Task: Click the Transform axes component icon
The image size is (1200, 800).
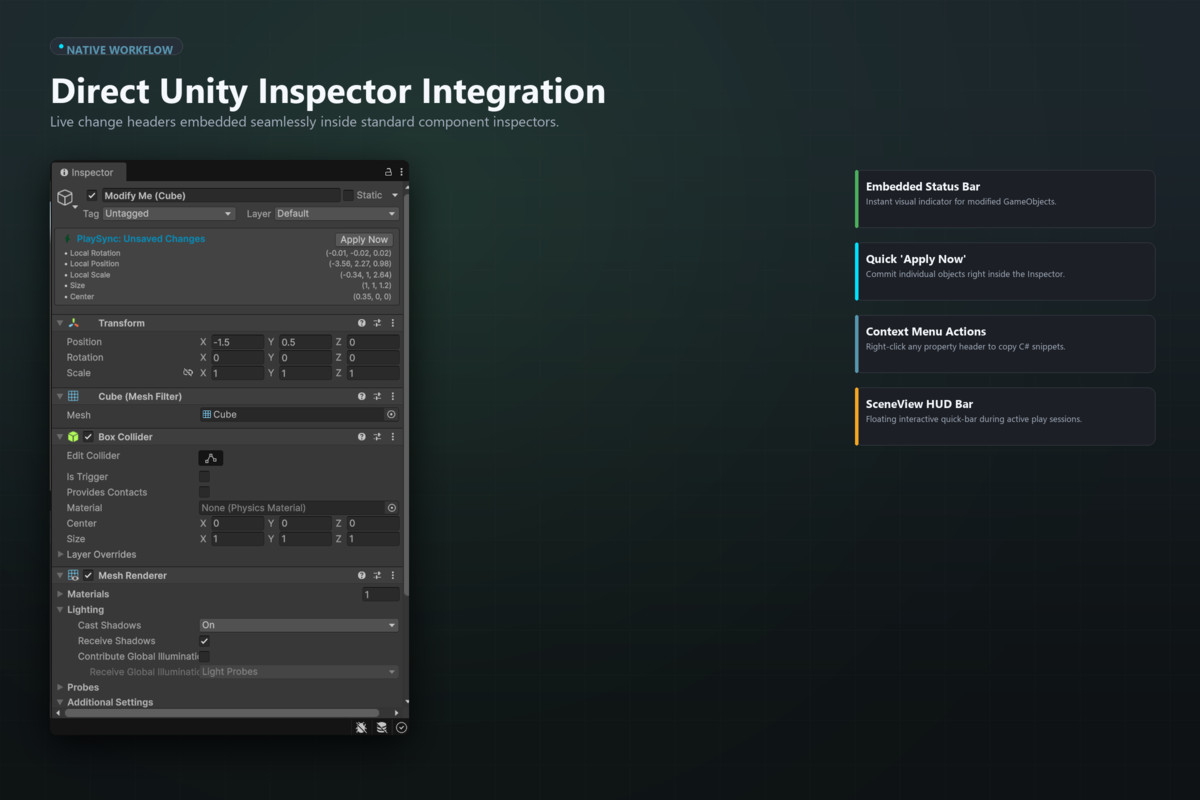Action: (73, 323)
